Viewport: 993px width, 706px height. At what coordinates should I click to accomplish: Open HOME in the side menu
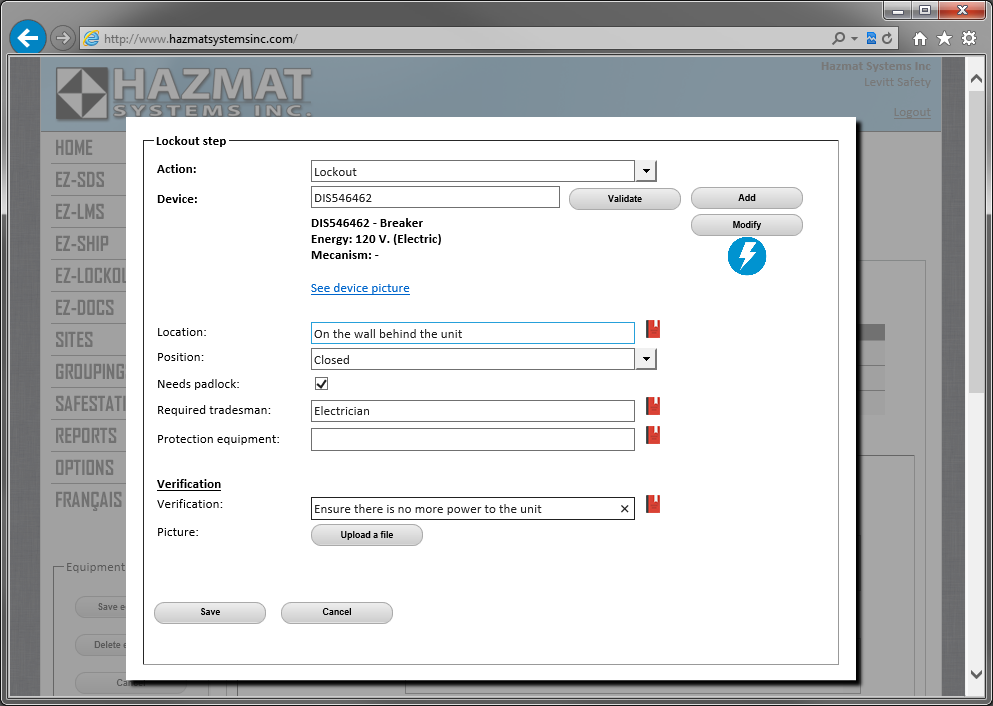(74, 148)
